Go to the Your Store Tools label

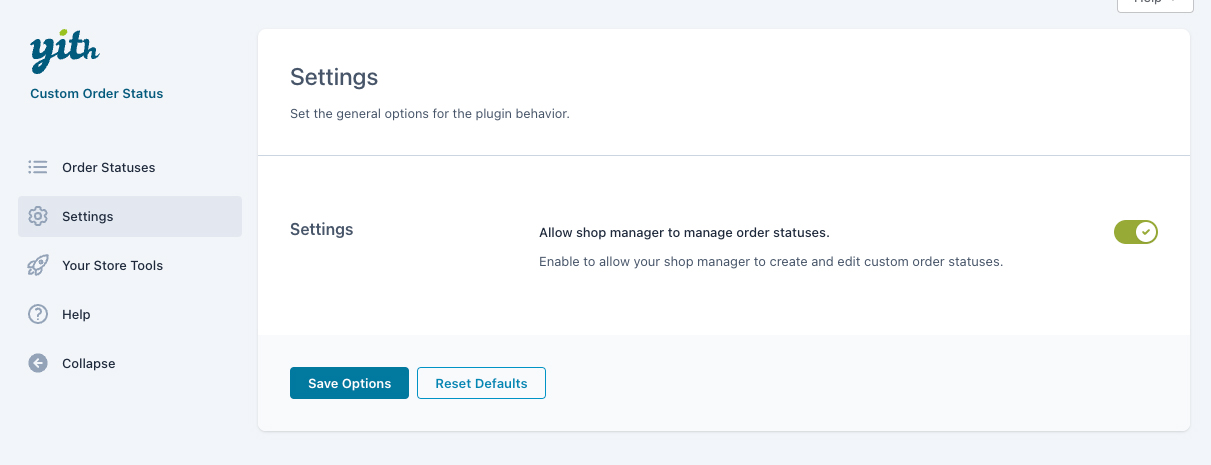[x=112, y=265]
